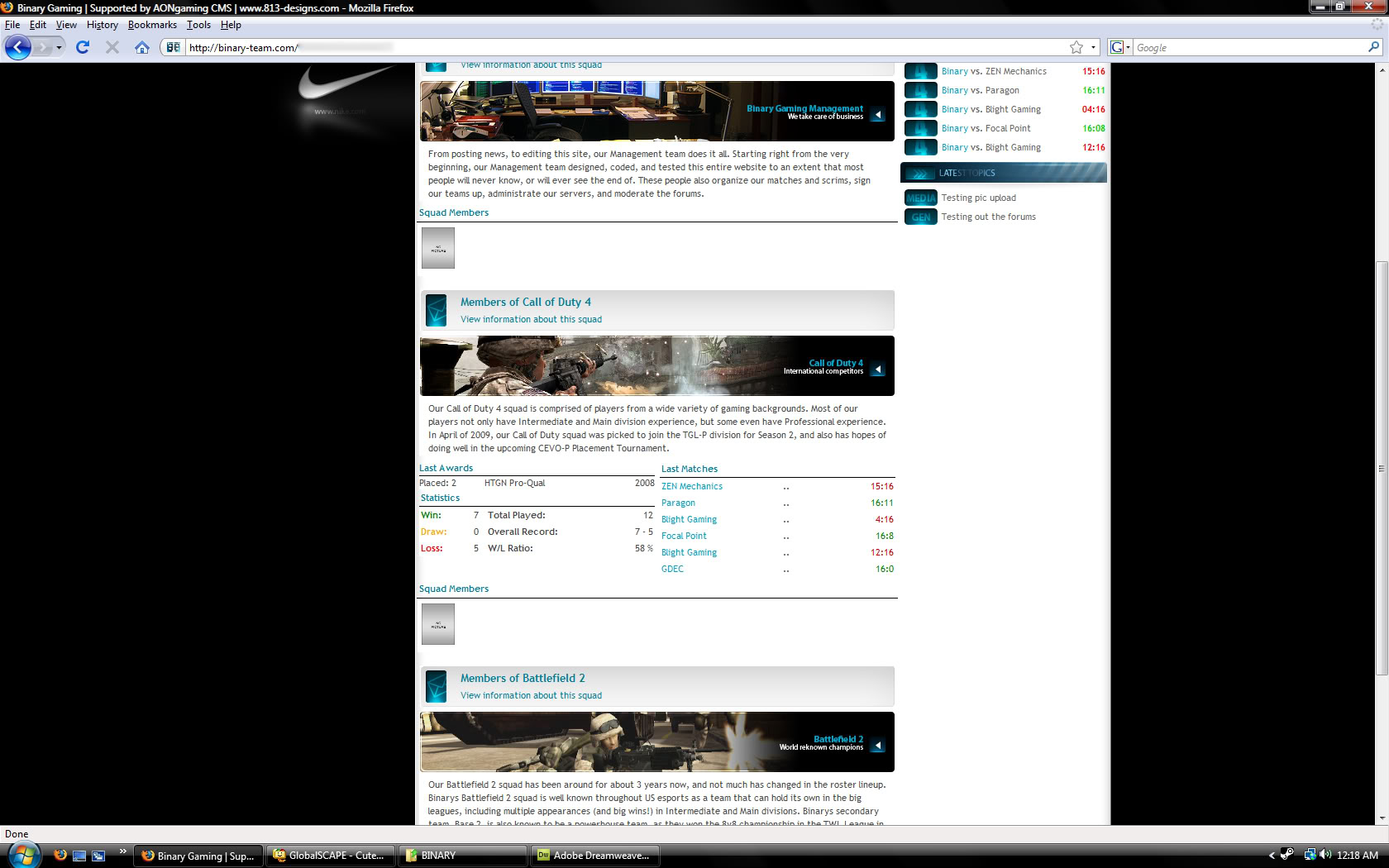Open ZEN Mechanics in Last Matches
Screen dimensions: 1389x868
692,486
